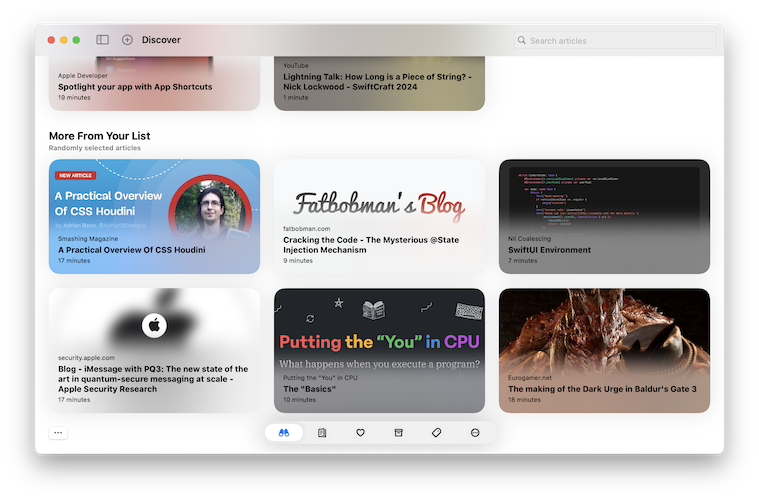Focus the Search articles field

[x=615, y=41]
